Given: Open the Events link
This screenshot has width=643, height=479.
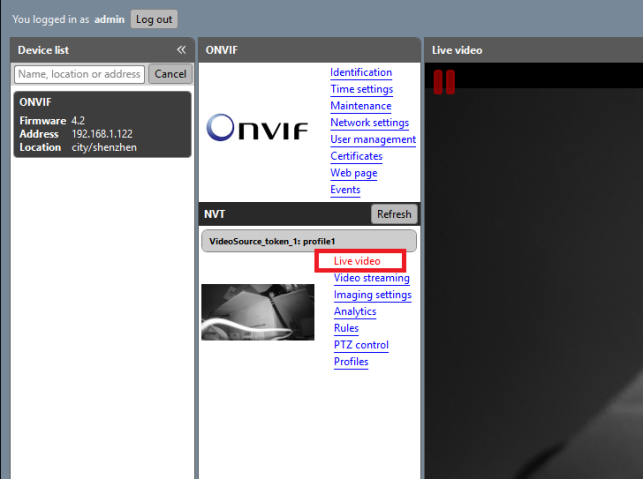Looking at the screenshot, I should tap(345, 190).
